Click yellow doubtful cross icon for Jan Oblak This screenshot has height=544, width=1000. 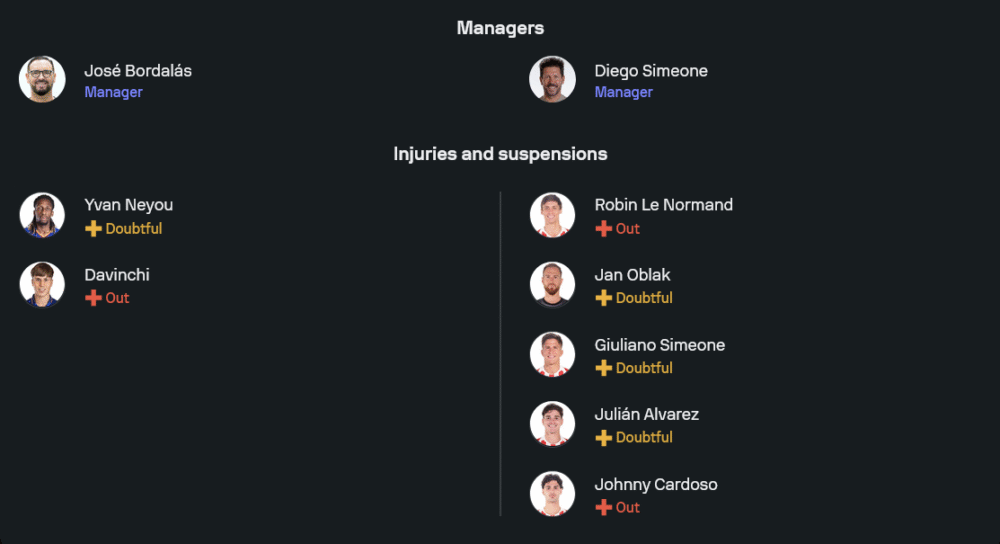[603, 298]
